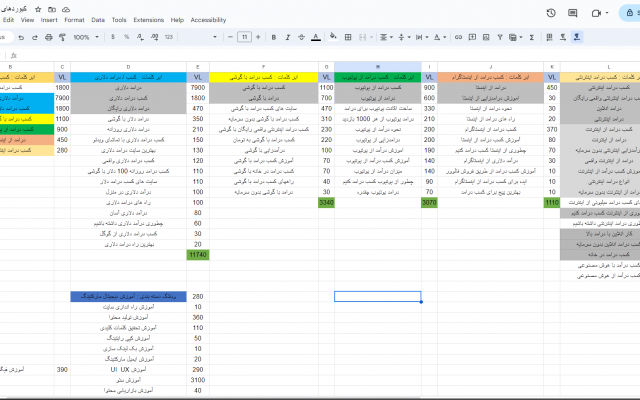Open vertical align dropdown
This screenshot has height=400, width=640.
click(x=404, y=37)
